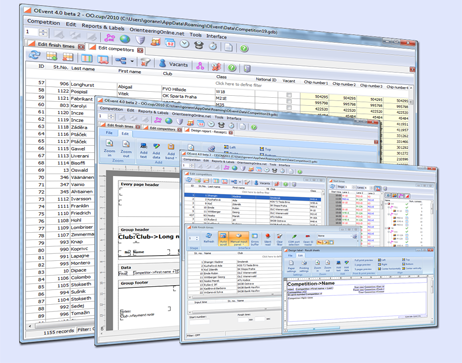
Task: Click the globe icon in main toolbar
Action: tap(125, 39)
